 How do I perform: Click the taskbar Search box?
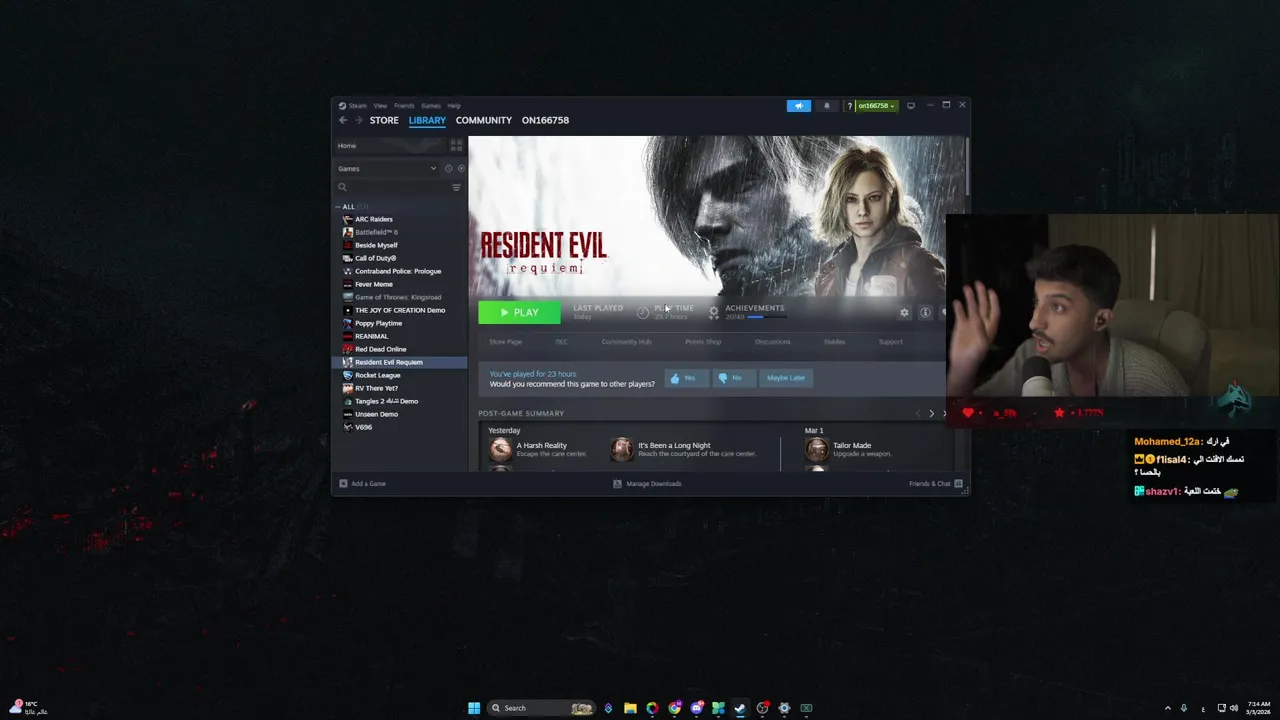[x=540, y=708]
